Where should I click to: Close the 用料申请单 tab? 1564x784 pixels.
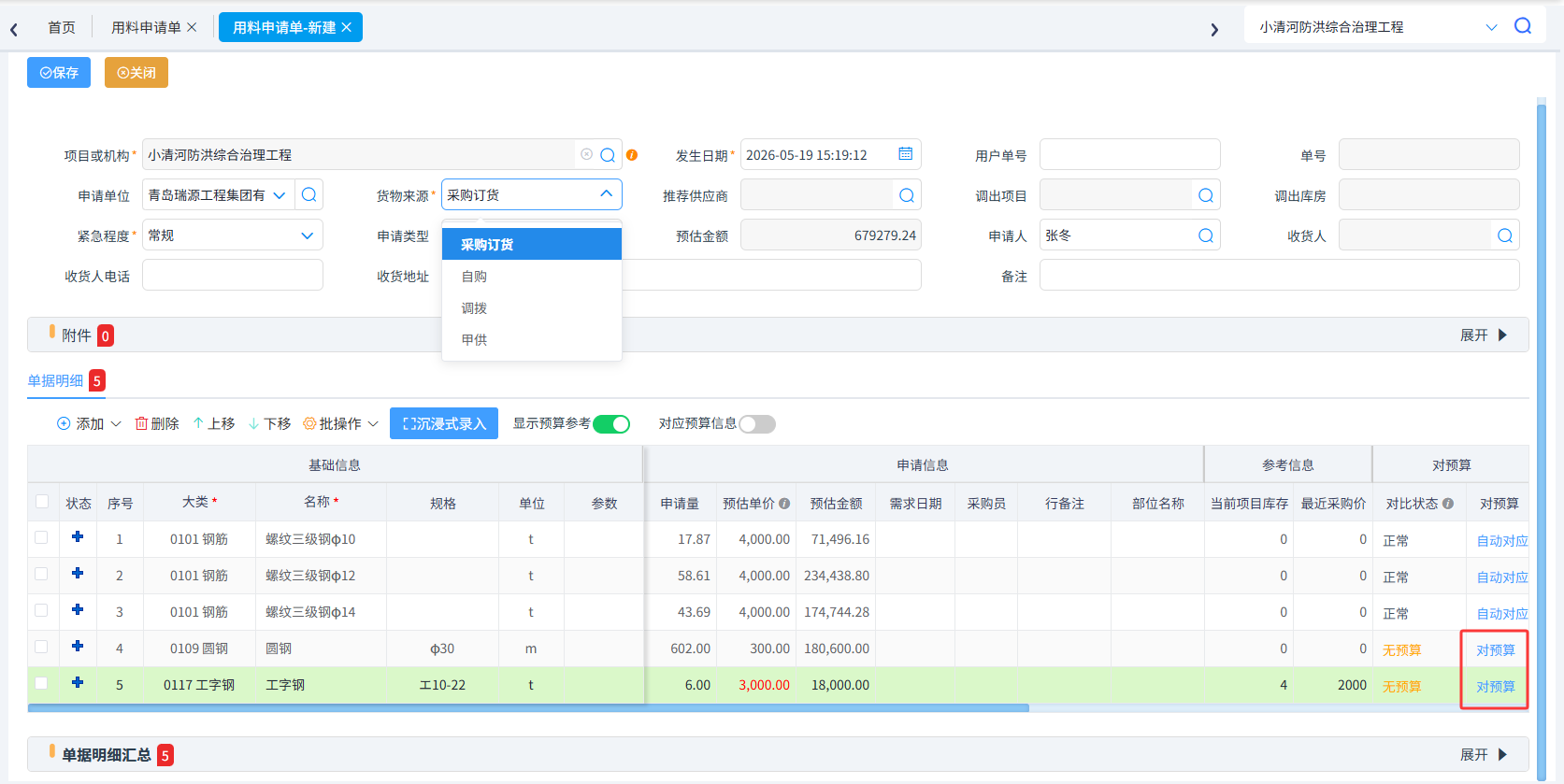192,27
